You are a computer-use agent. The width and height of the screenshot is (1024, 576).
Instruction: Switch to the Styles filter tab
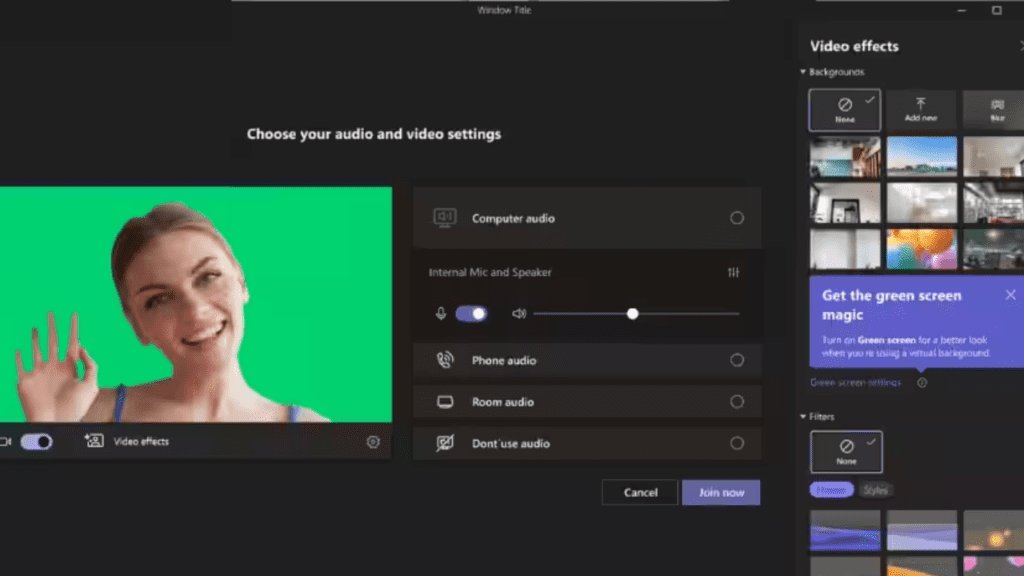point(875,490)
